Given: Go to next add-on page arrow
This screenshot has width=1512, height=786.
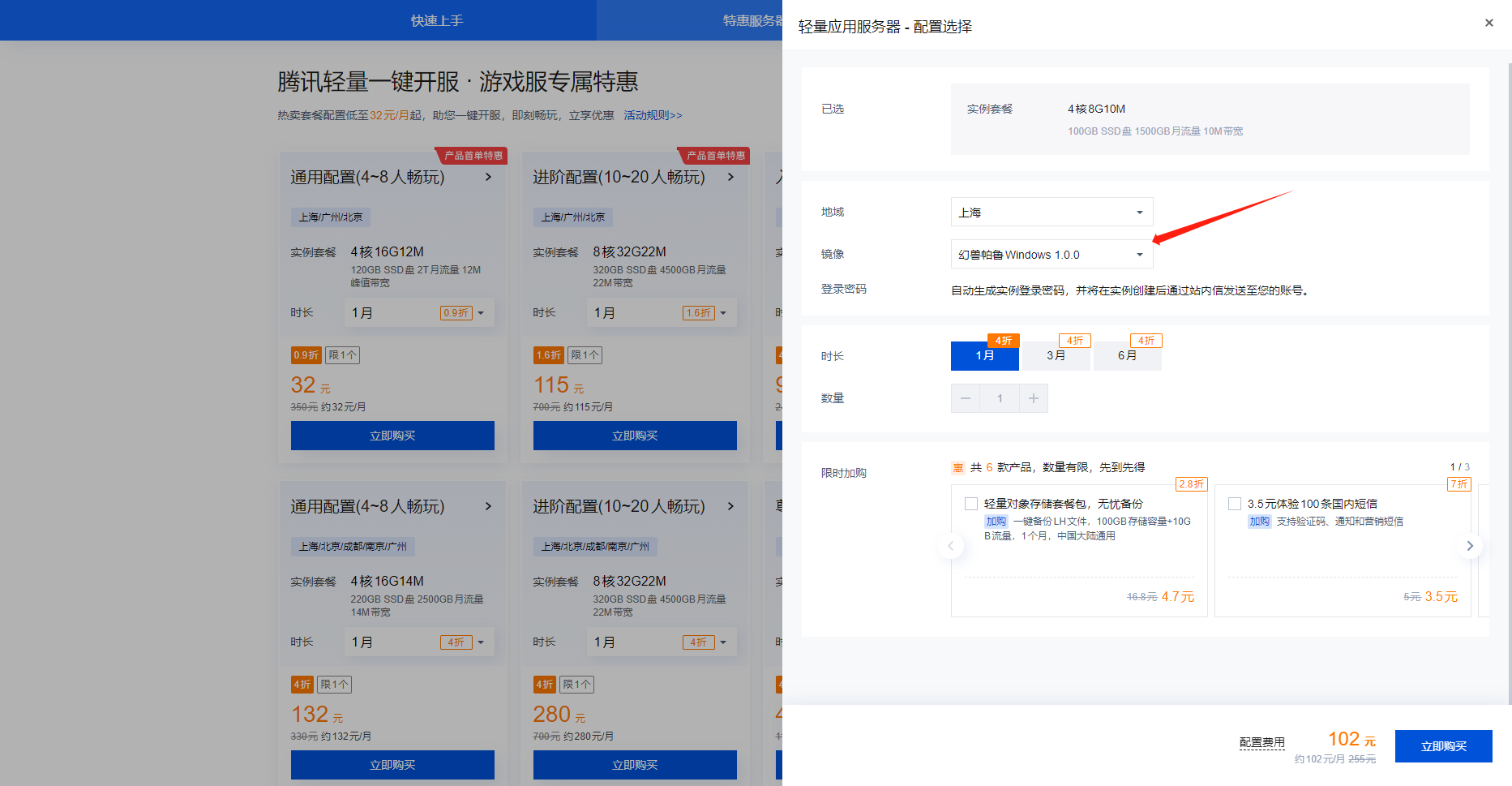Looking at the screenshot, I should (1469, 546).
